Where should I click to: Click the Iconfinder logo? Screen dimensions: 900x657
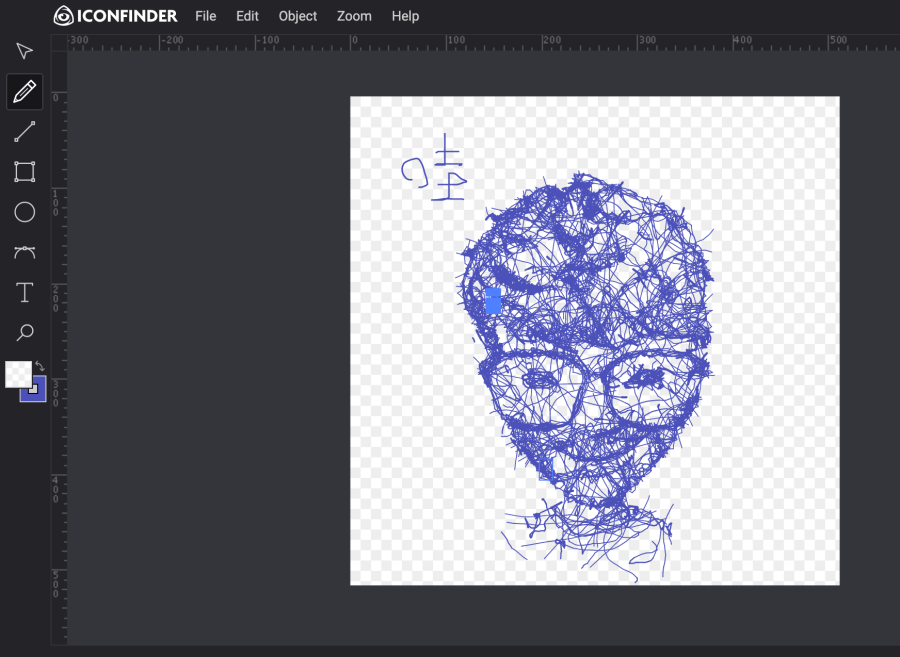115,16
